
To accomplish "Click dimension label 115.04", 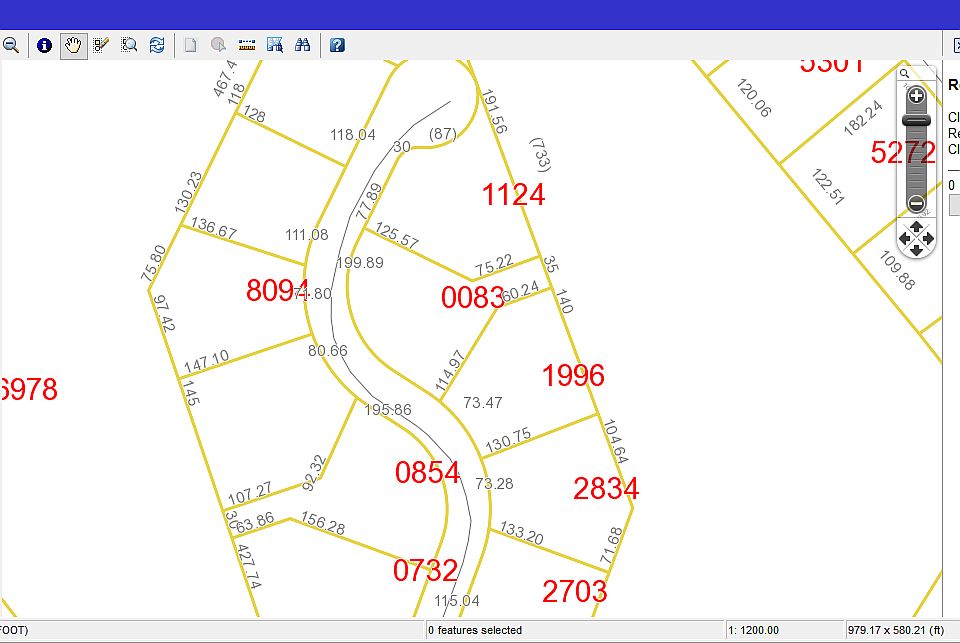I will (x=457, y=601).
